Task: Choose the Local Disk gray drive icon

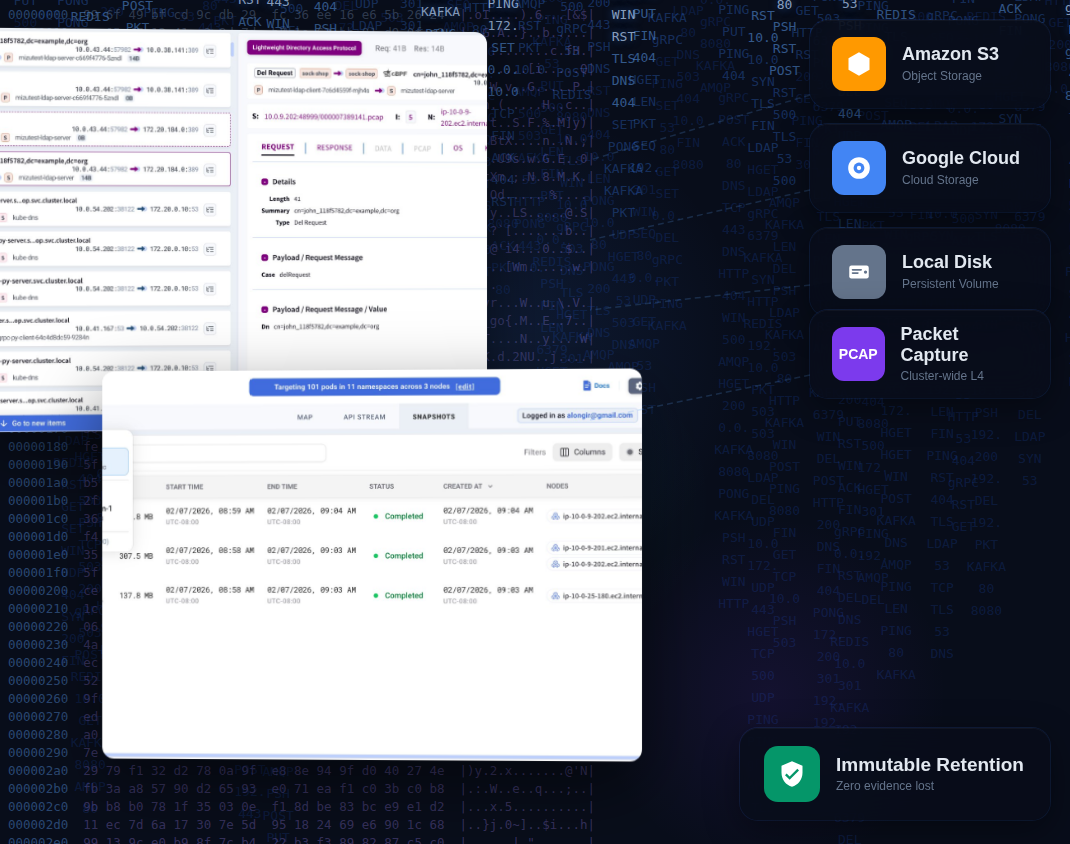Action: pos(858,272)
